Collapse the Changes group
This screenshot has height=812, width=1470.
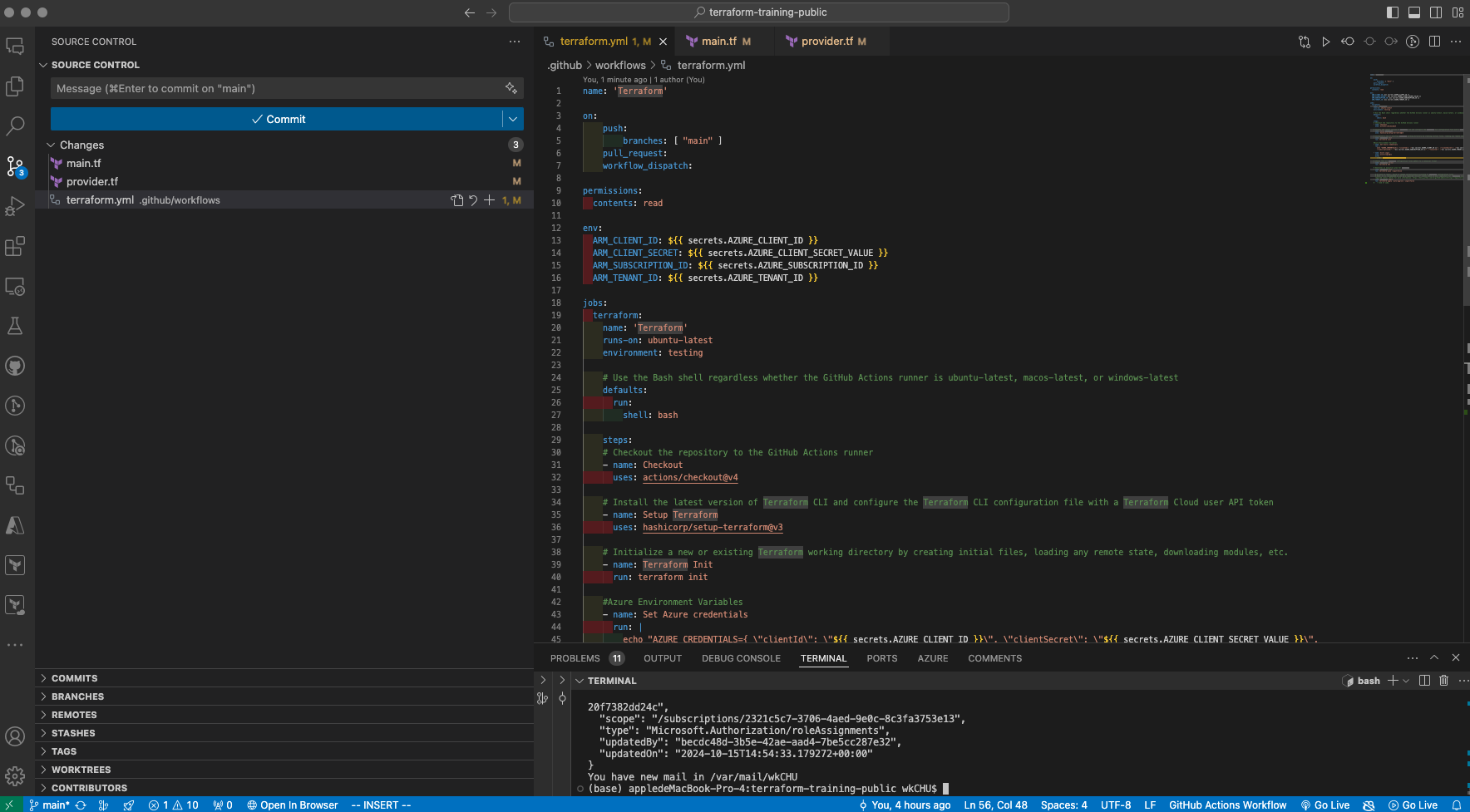pyautogui.click(x=50, y=145)
